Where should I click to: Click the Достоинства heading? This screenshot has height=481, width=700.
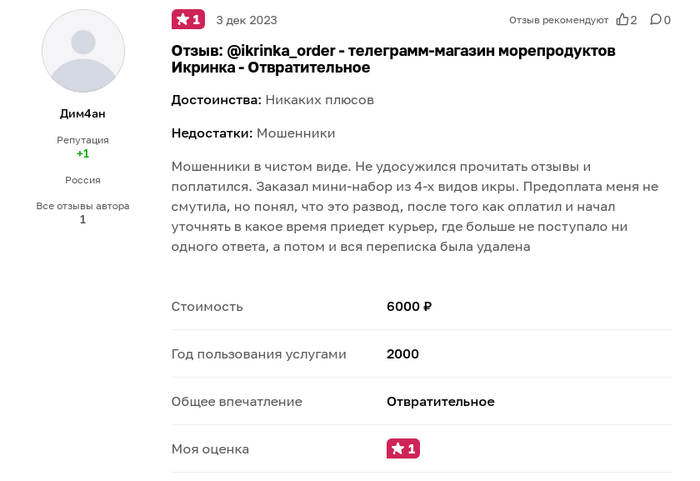(216, 100)
